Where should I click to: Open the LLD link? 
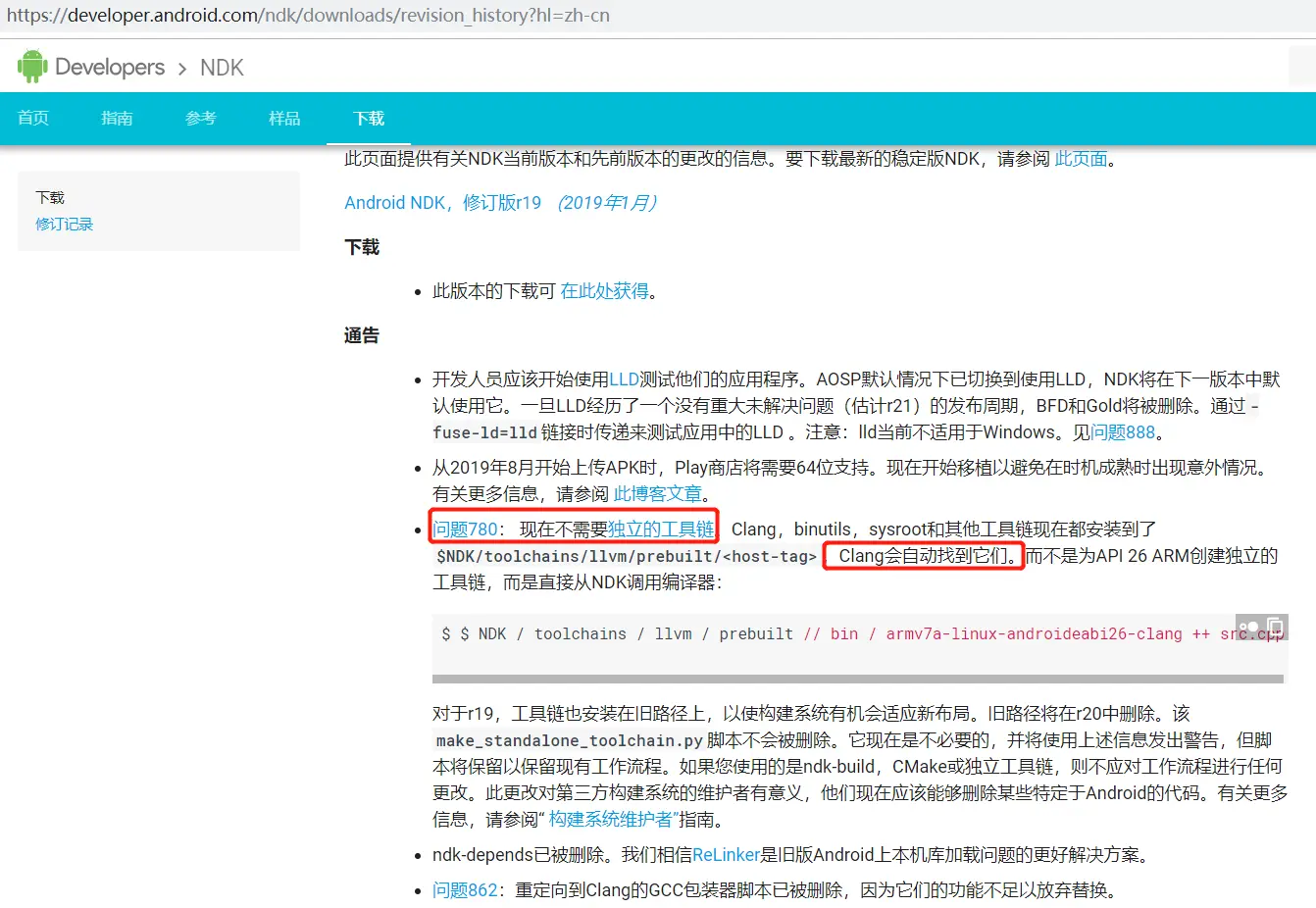click(624, 379)
